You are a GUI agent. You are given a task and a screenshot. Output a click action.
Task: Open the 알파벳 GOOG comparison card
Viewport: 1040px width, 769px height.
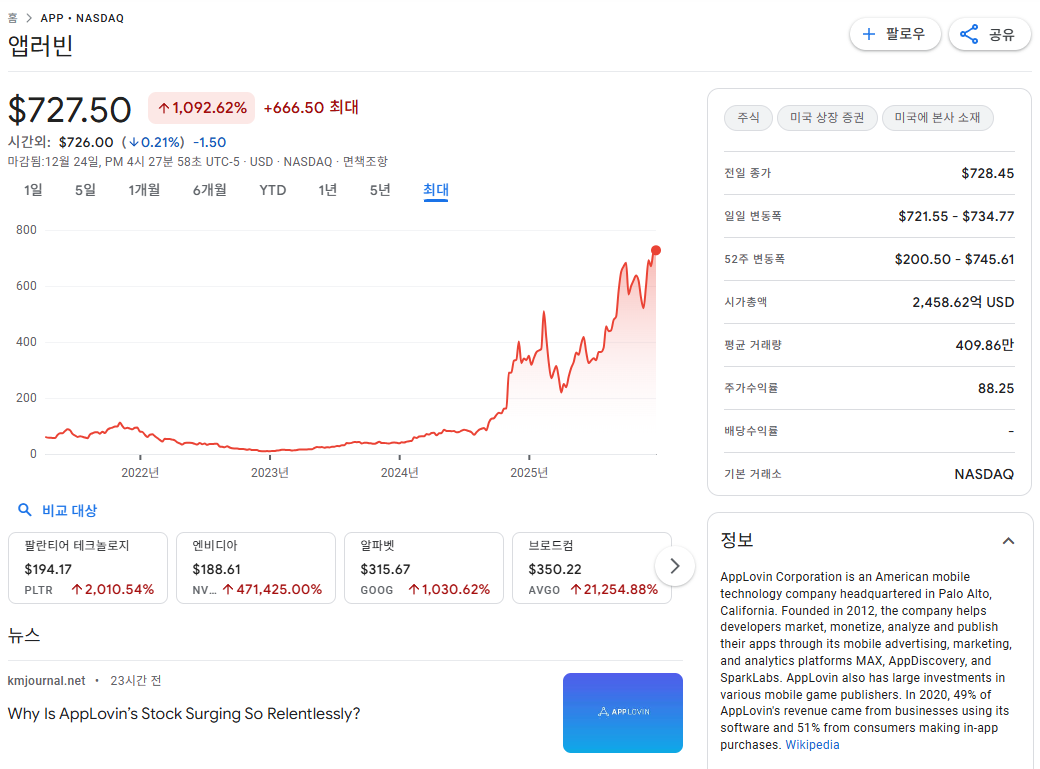[424, 568]
